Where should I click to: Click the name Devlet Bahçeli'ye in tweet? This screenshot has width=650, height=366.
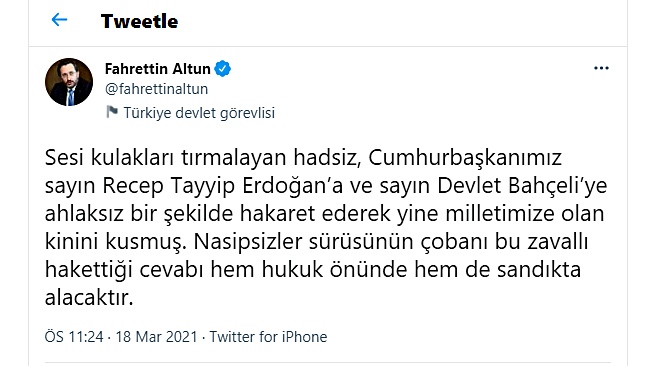[x=522, y=186]
